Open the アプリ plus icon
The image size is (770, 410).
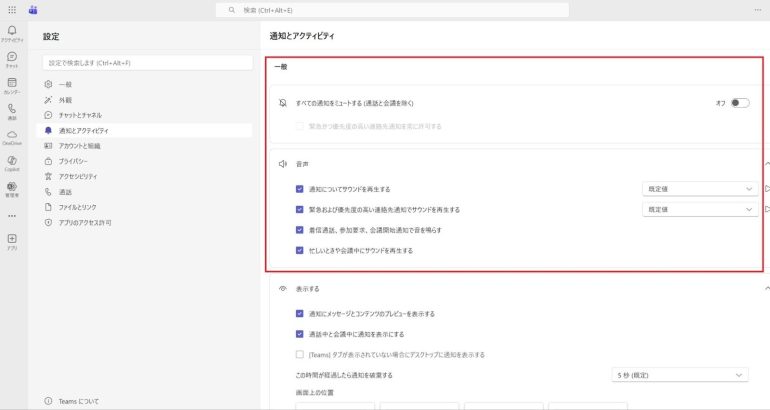(x=12, y=240)
